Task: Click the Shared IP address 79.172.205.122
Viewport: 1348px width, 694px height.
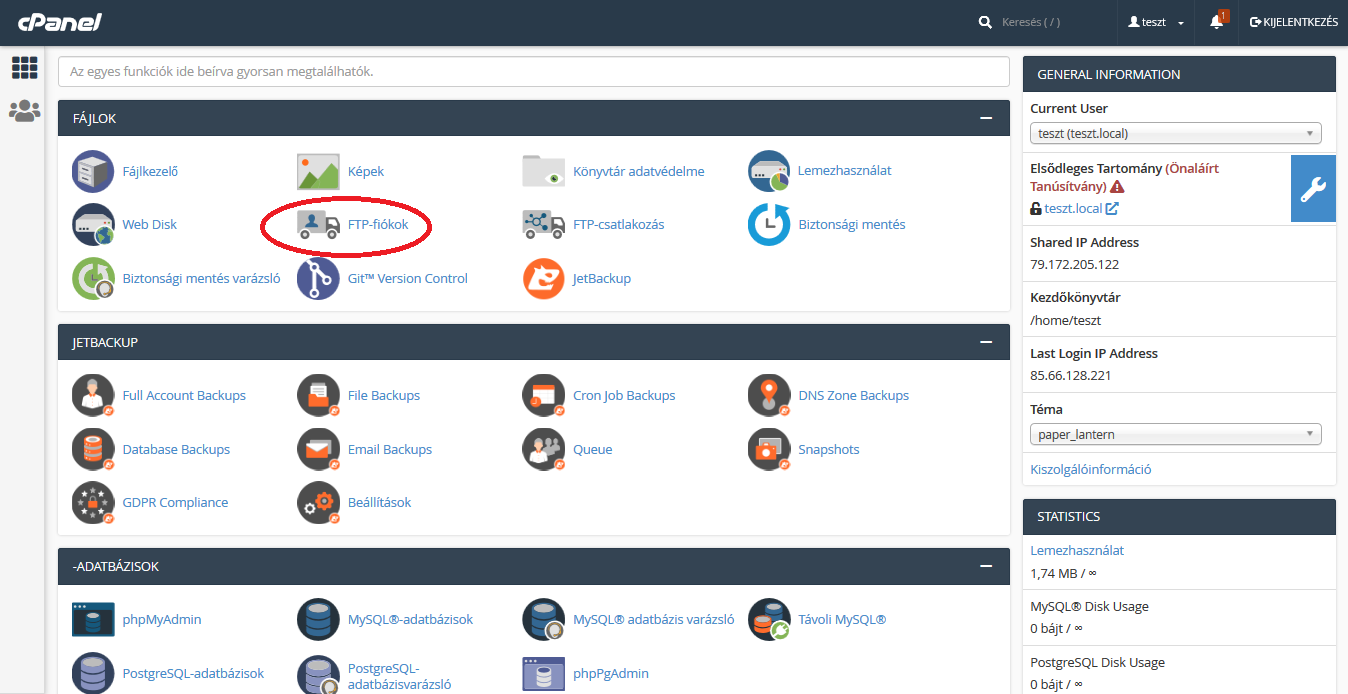Action: [1075, 265]
